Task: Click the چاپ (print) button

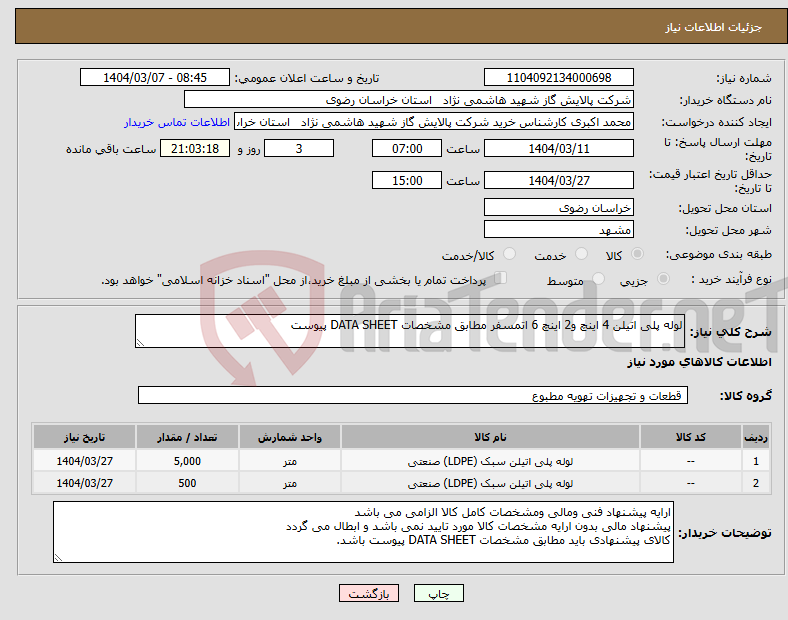Action: [438, 593]
